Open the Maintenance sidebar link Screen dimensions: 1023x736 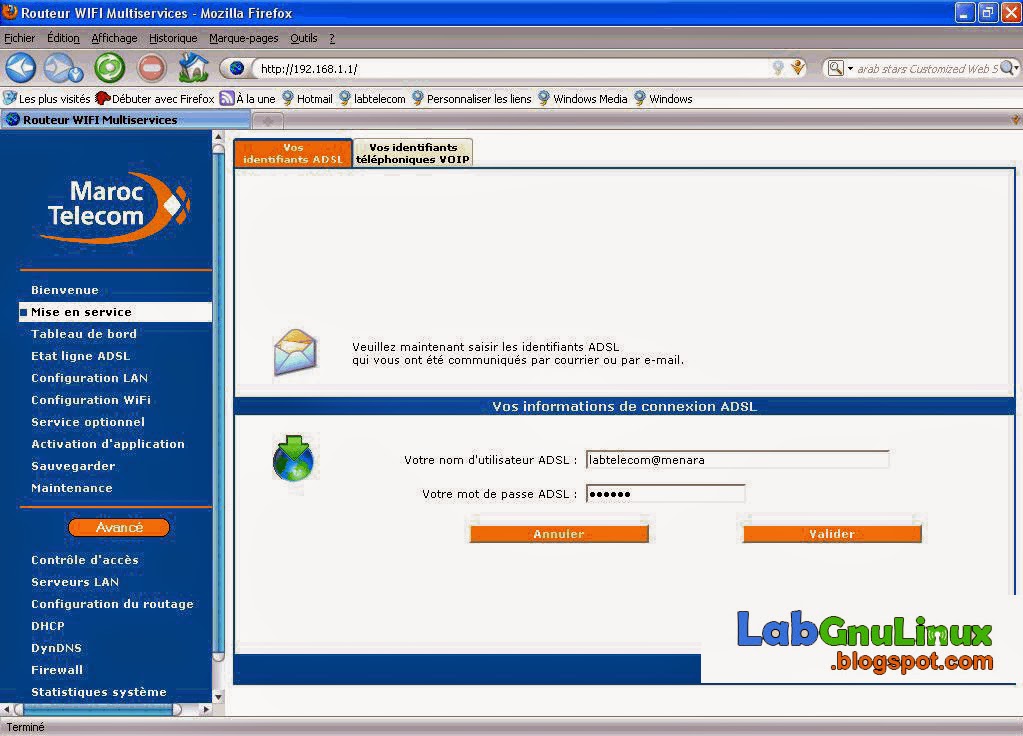(x=72, y=488)
